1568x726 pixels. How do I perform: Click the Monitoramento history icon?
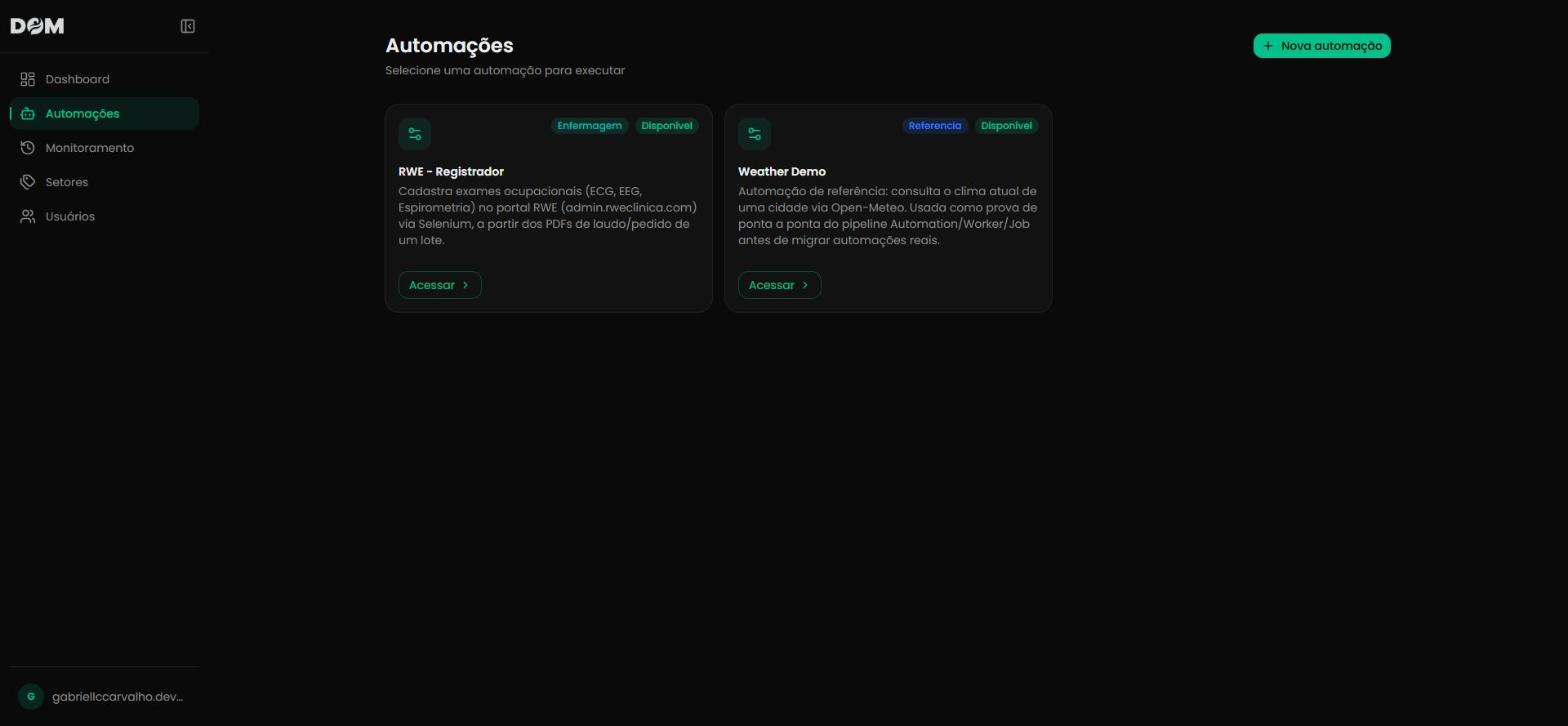[x=28, y=148]
